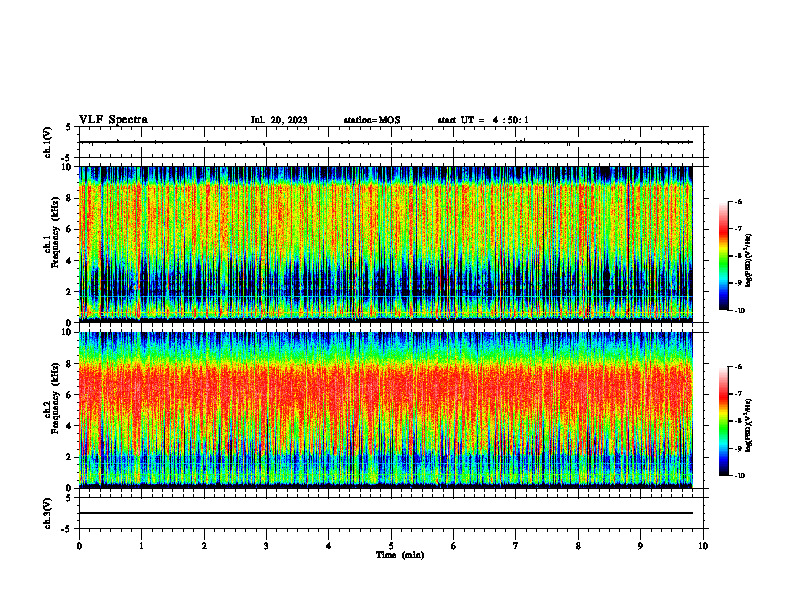Select the date text "Jul. 20, 2023"
Image resolution: width=792 pixels, height=612 pixels.
click(279, 120)
